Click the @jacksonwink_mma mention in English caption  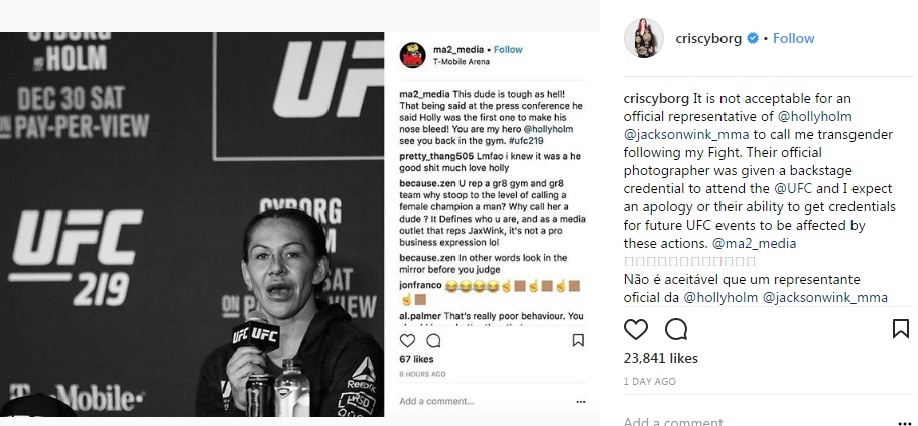[x=686, y=134]
